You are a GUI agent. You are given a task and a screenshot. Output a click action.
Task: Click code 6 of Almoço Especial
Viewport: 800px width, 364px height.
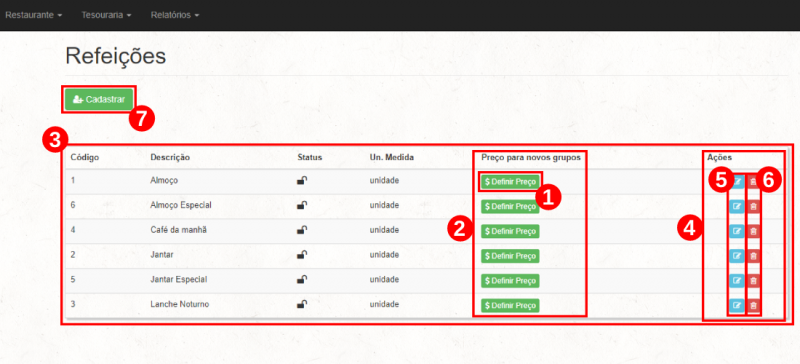[x=73, y=205]
